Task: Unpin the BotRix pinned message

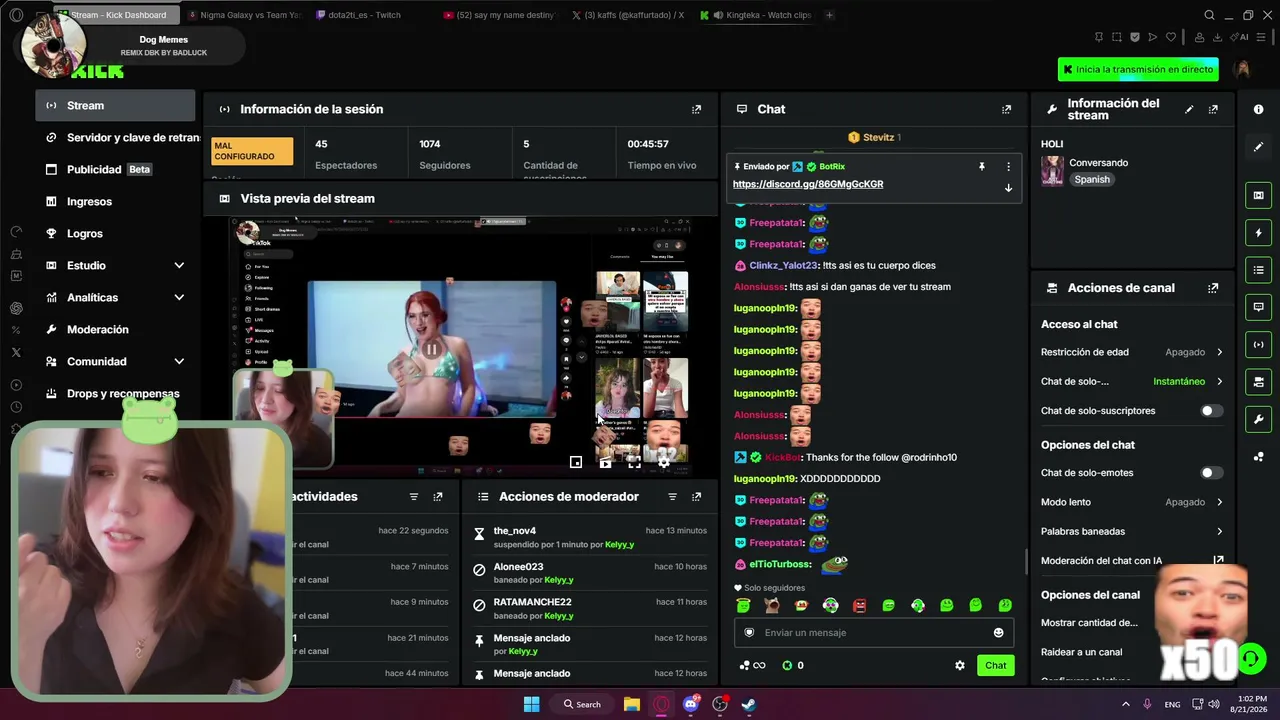Action: pyautogui.click(x=982, y=167)
